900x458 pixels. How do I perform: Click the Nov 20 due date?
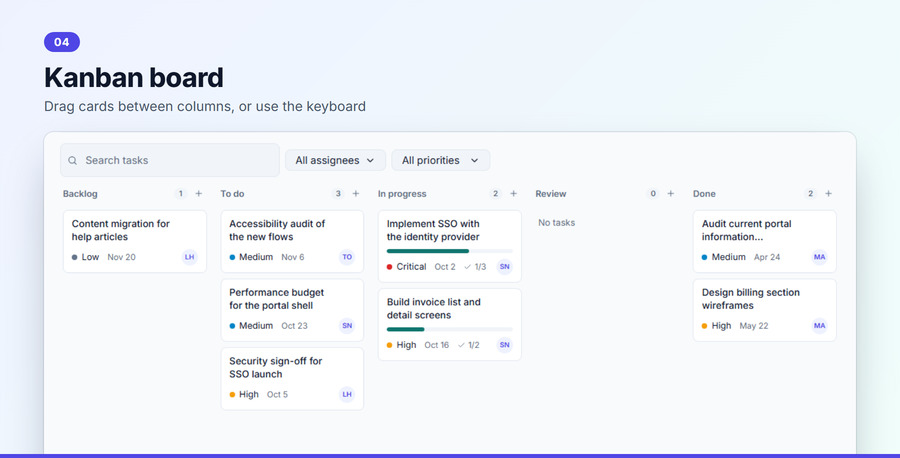(122, 257)
